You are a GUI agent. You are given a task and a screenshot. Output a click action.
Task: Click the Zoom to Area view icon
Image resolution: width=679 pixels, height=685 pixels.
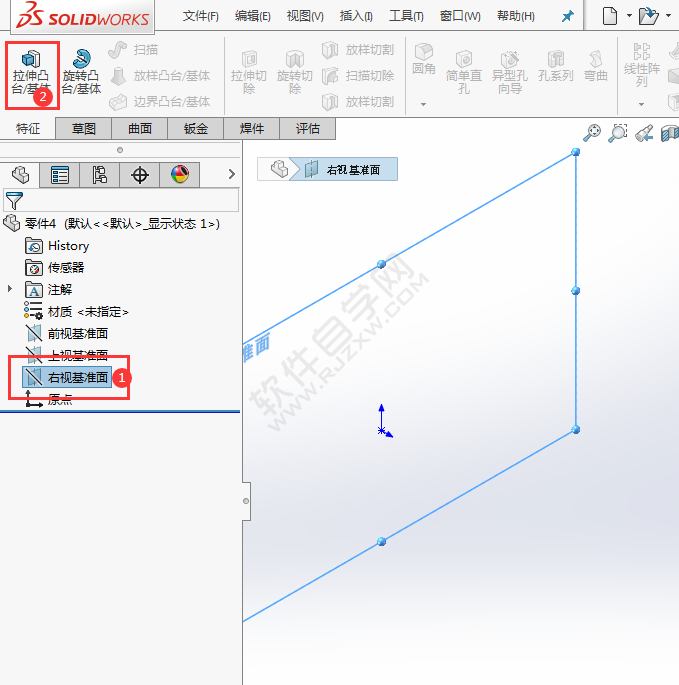tap(618, 133)
